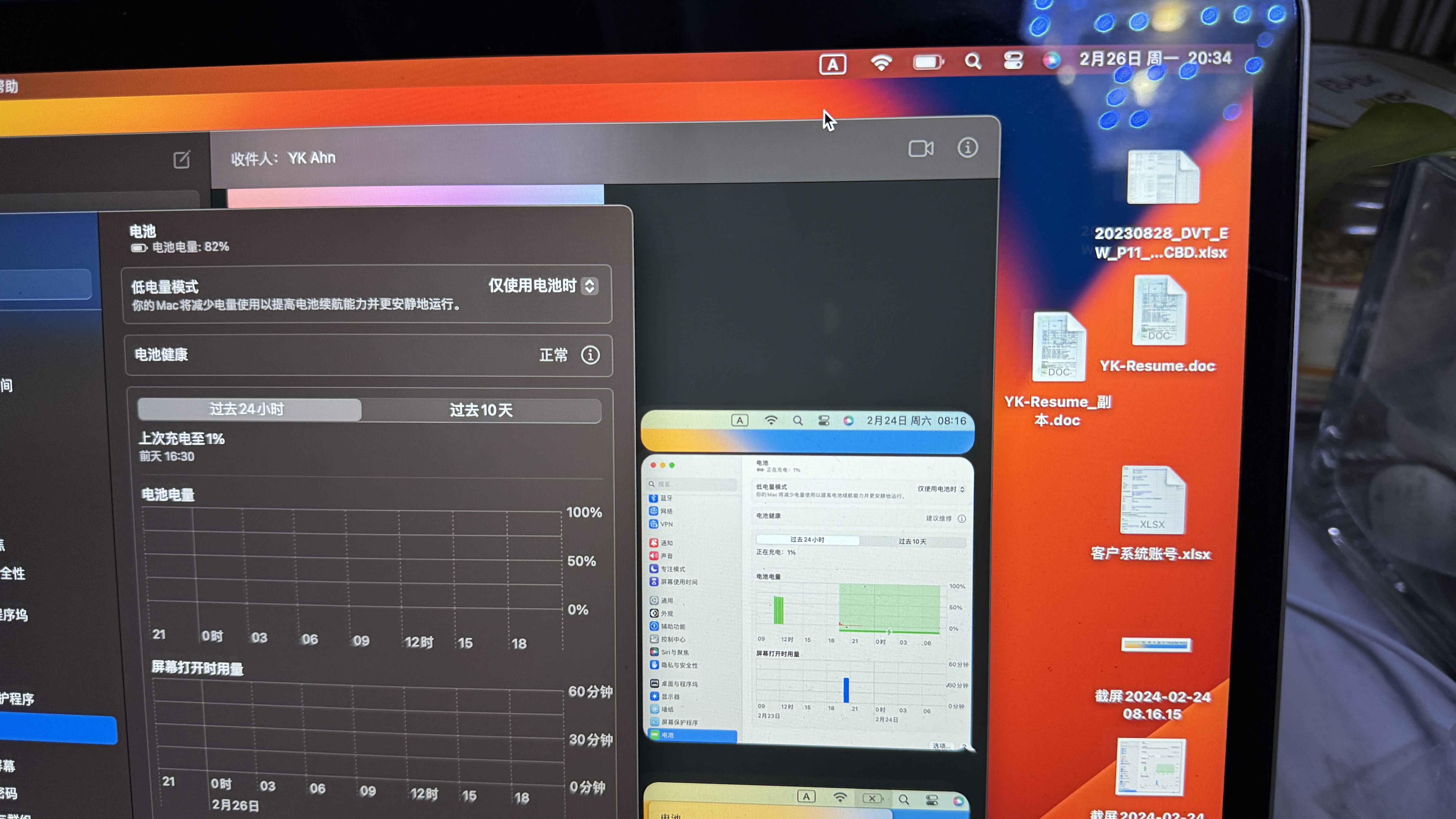Start a video call with YK Ahn

pyautogui.click(x=921, y=149)
